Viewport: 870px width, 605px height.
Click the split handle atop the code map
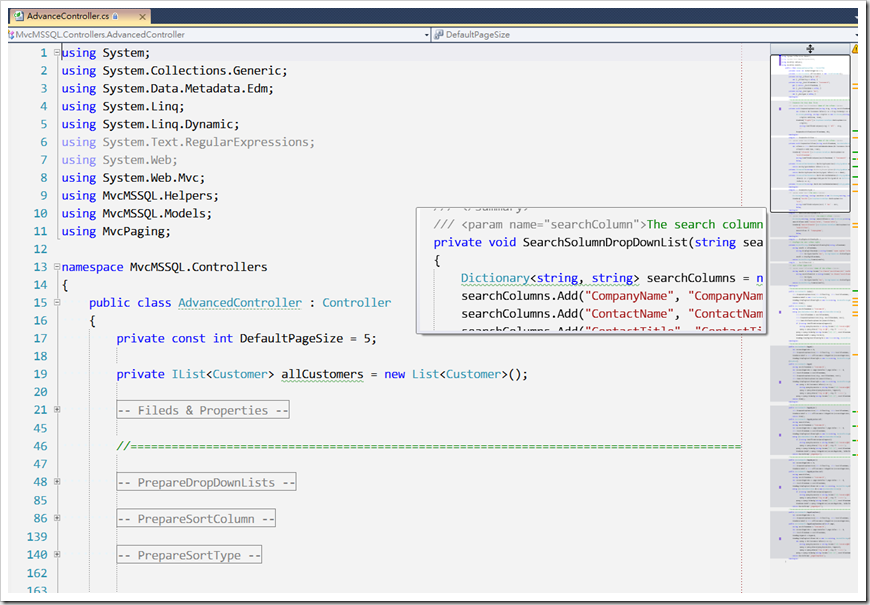pos(810,49)
